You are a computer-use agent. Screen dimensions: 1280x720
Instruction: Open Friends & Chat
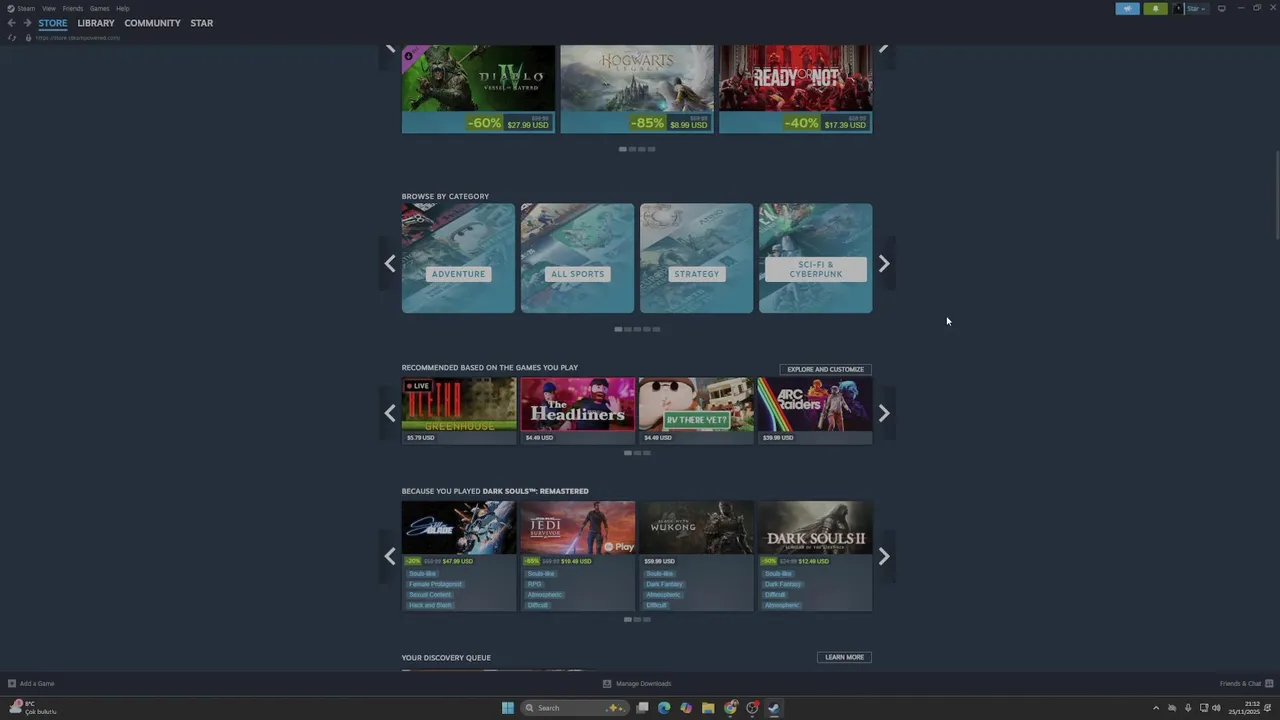coord(1244,684)
